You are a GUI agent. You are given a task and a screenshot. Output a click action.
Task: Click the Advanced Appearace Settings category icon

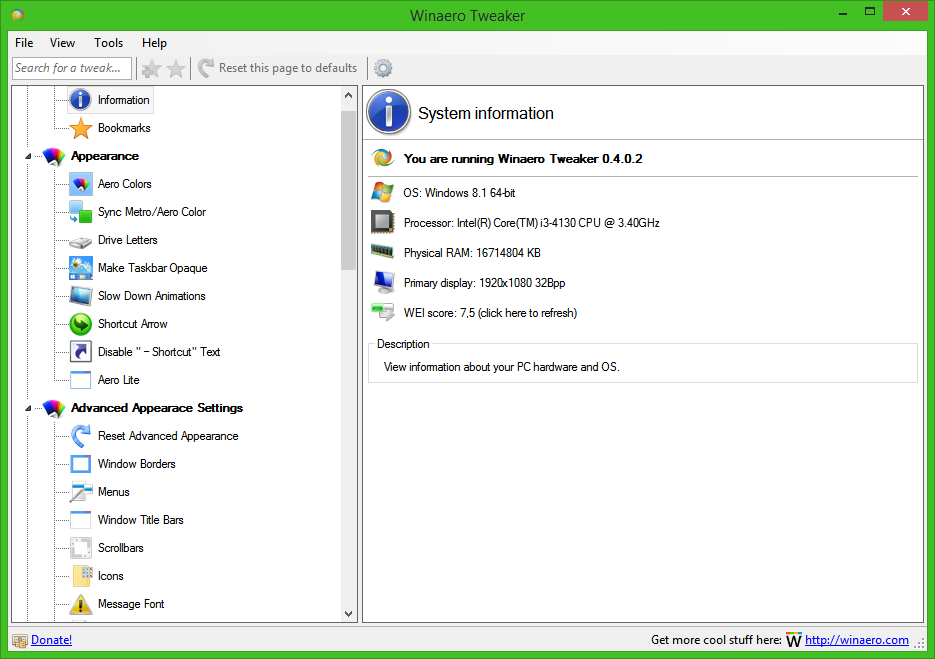54,409
